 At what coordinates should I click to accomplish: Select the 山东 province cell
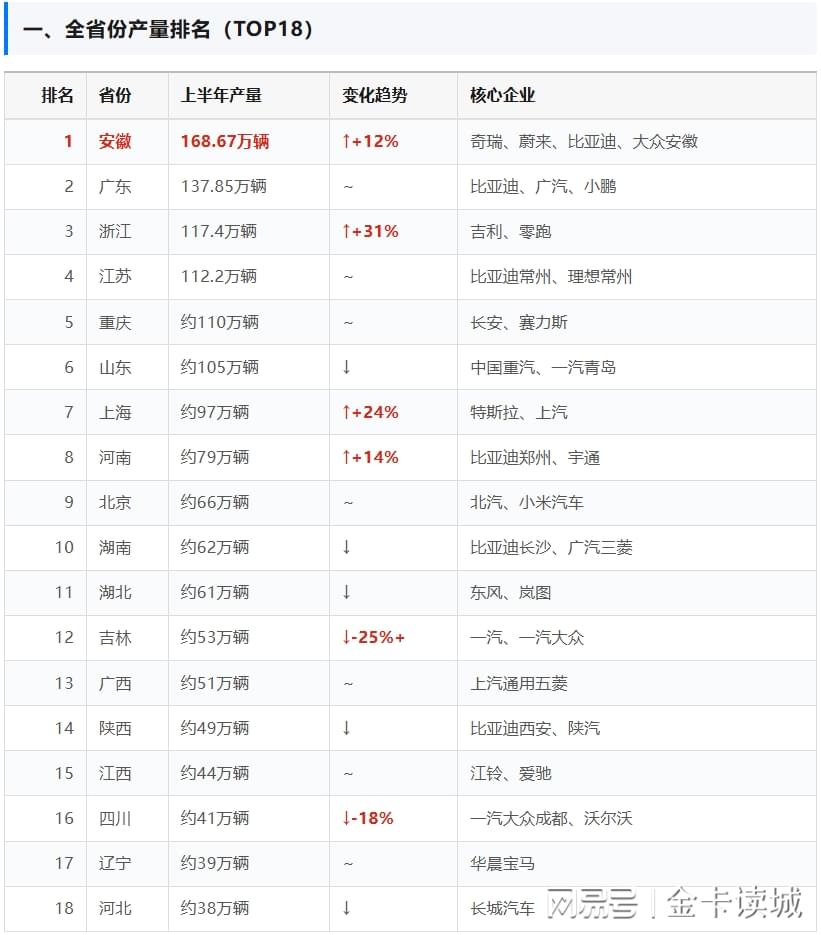click(x=115, y=367)
